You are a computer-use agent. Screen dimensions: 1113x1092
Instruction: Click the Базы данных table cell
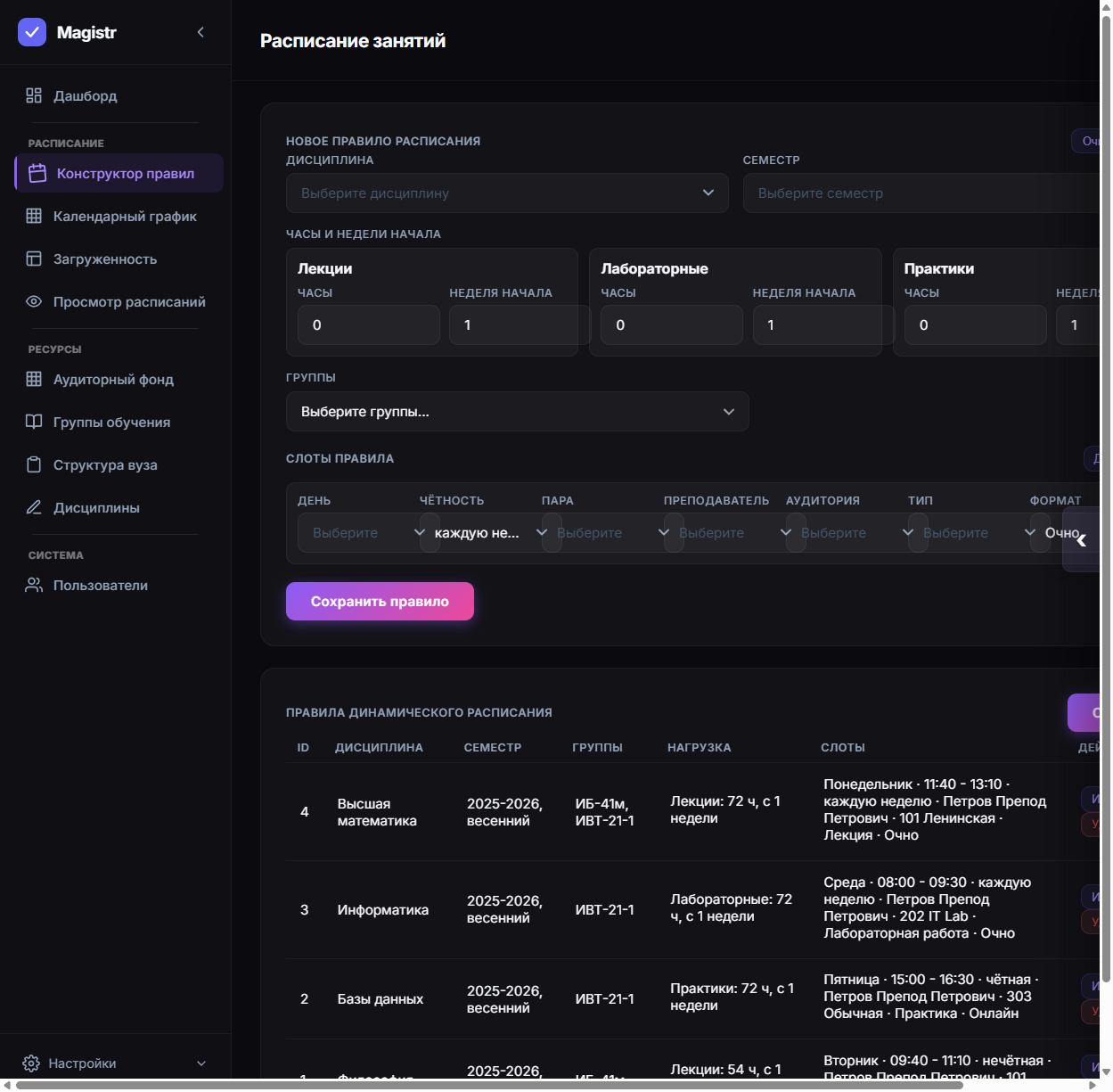click(381, 998)
